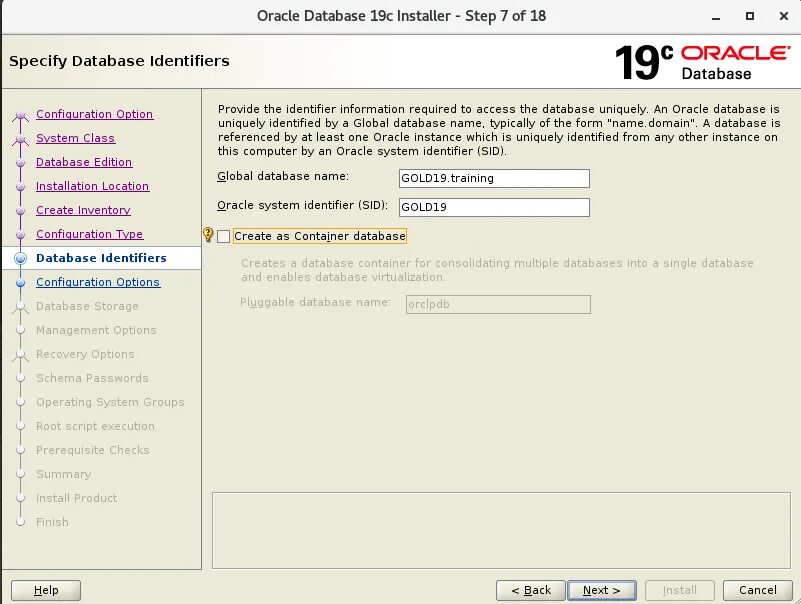801x604 pixels.
Task: Click the Database Storage step text
Action: [87, 306]
